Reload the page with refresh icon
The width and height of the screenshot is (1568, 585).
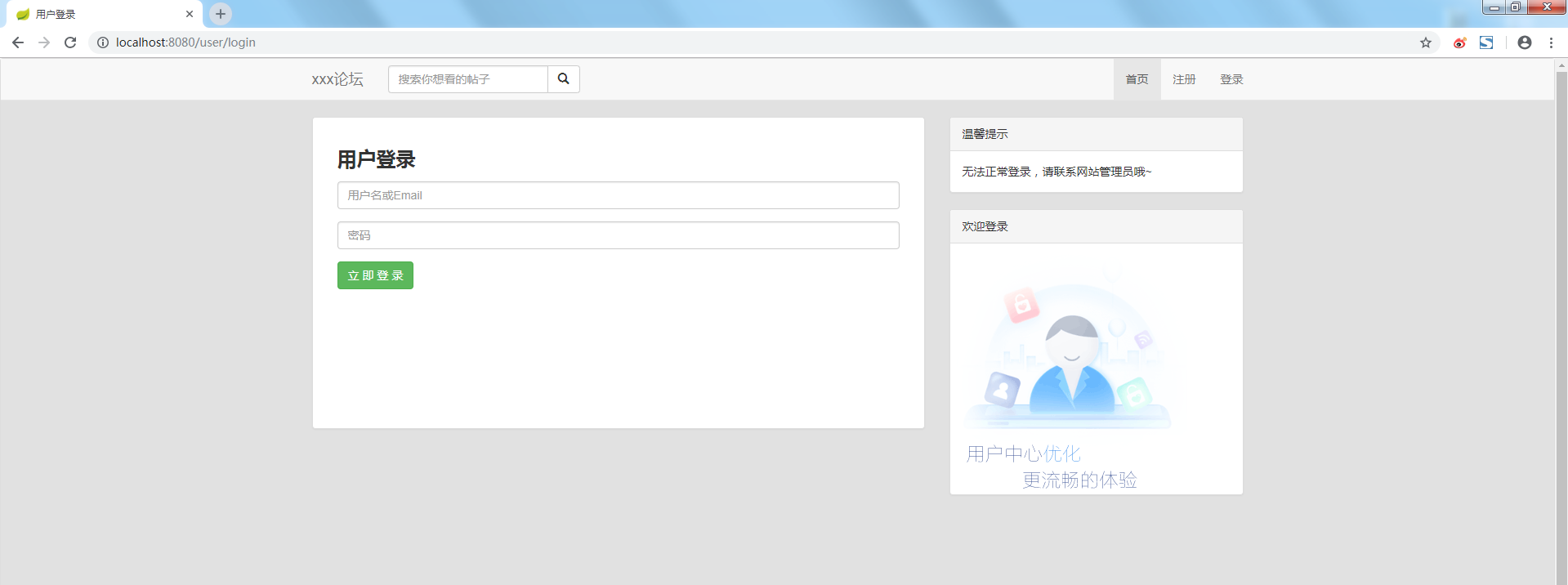70,42
